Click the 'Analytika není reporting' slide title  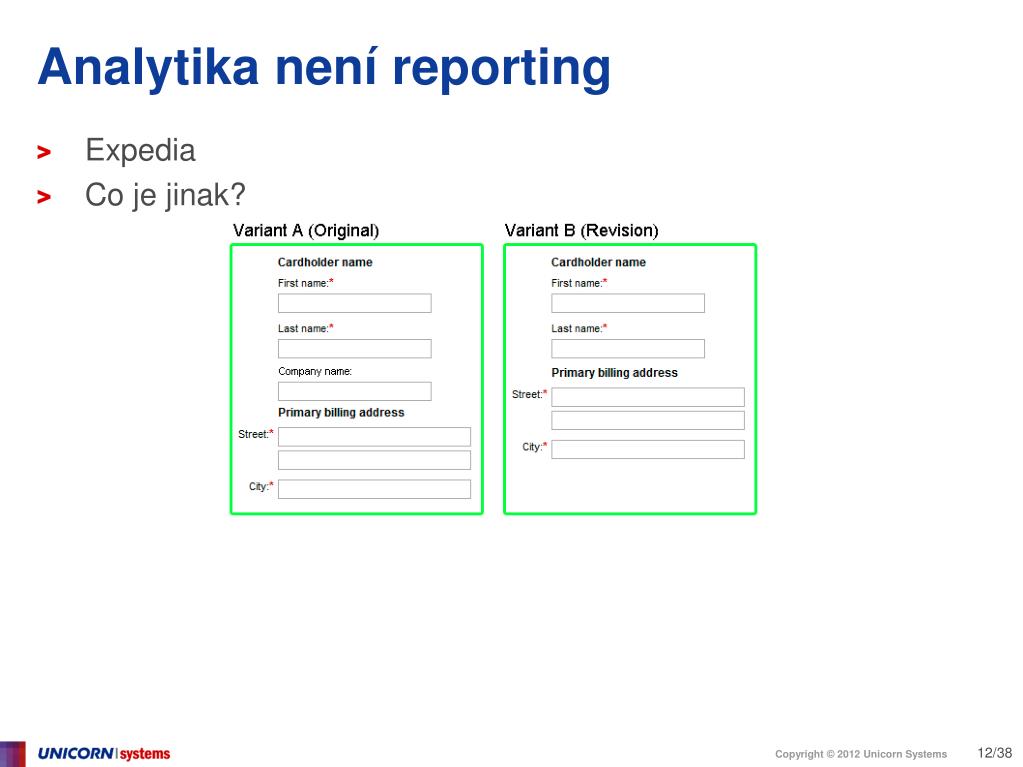pos(324,68)
